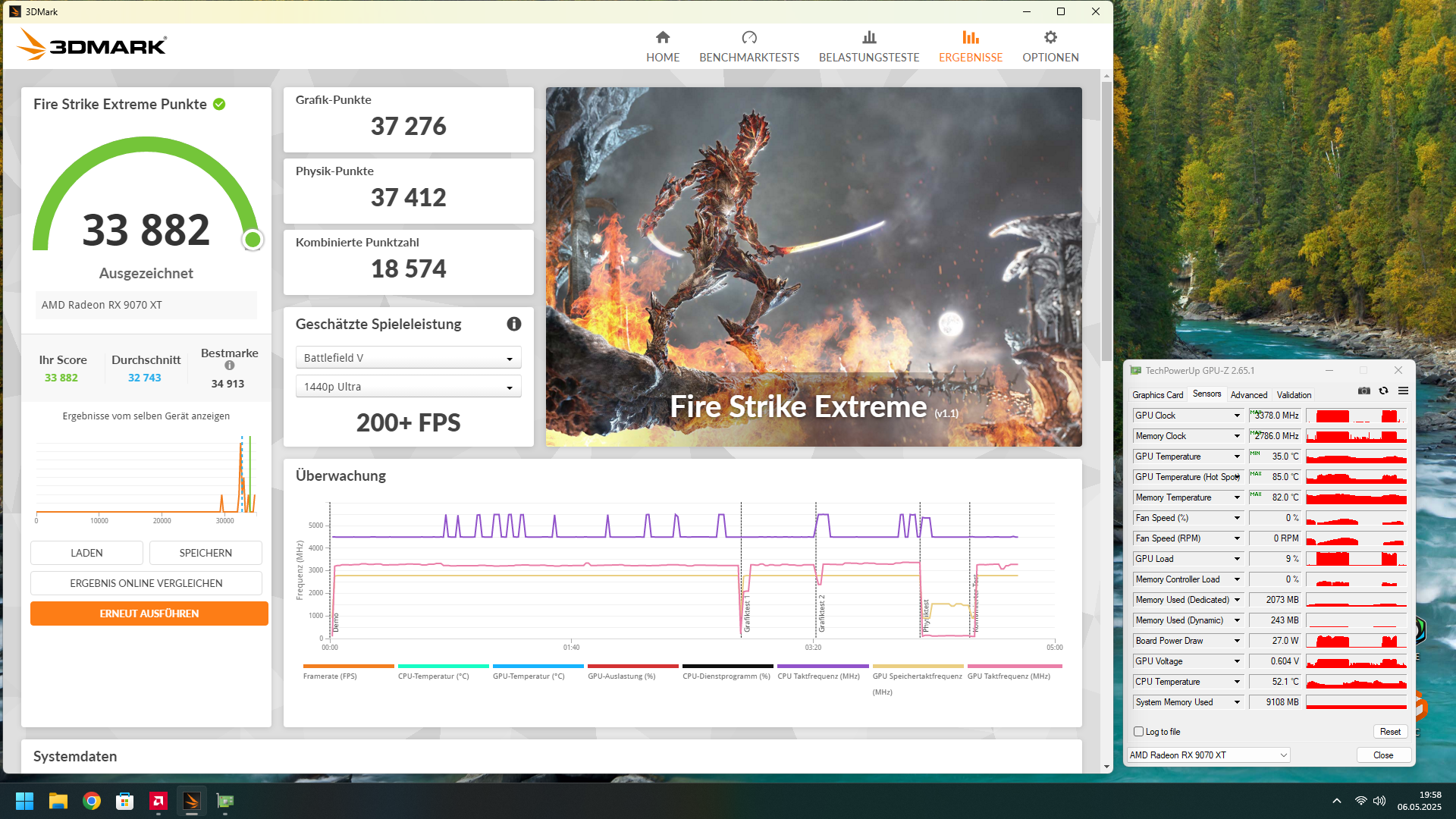
Task: Click the info icon next to Geschätzte Spieleleistung
Action: pyautogui.click(x=513, y=324)
